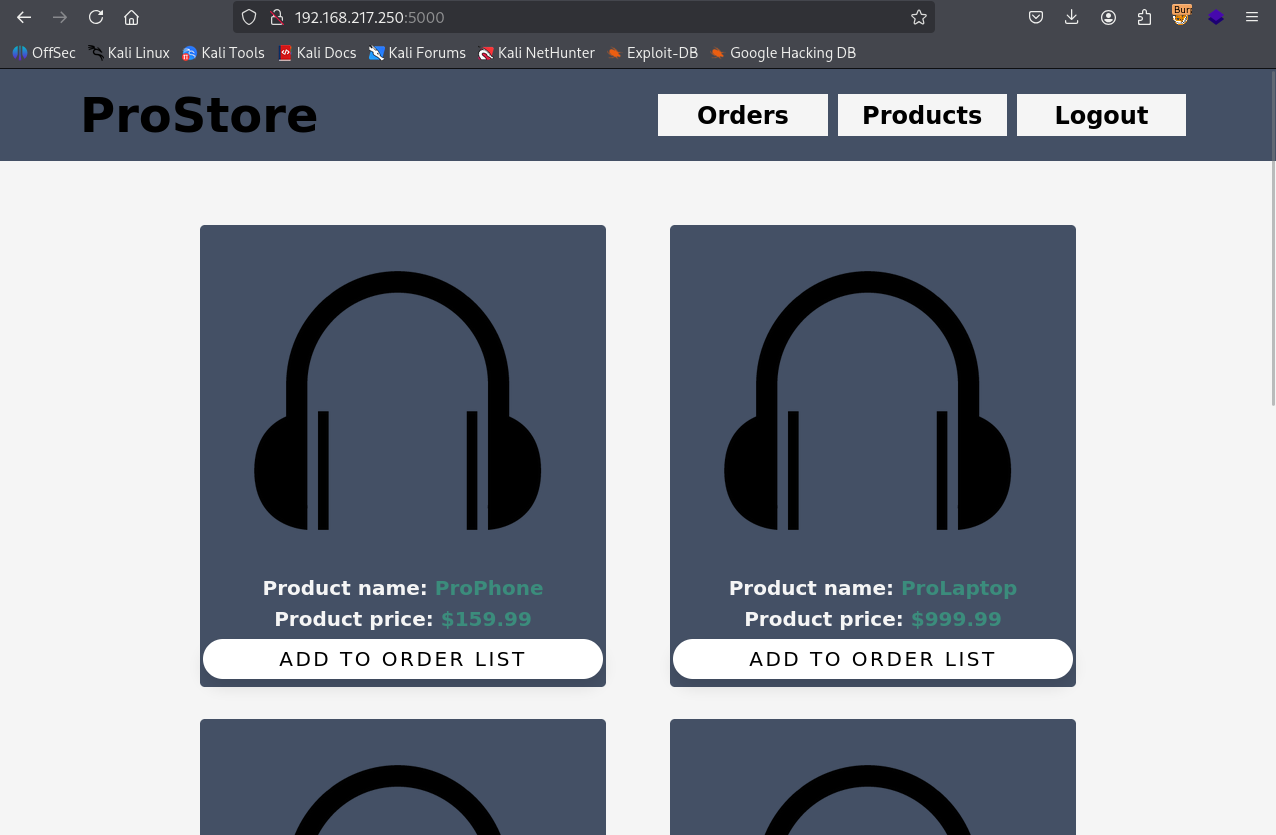Add ProPhone to order list
This screenshot has width=1276, height=835.
(x=402, y=659)
